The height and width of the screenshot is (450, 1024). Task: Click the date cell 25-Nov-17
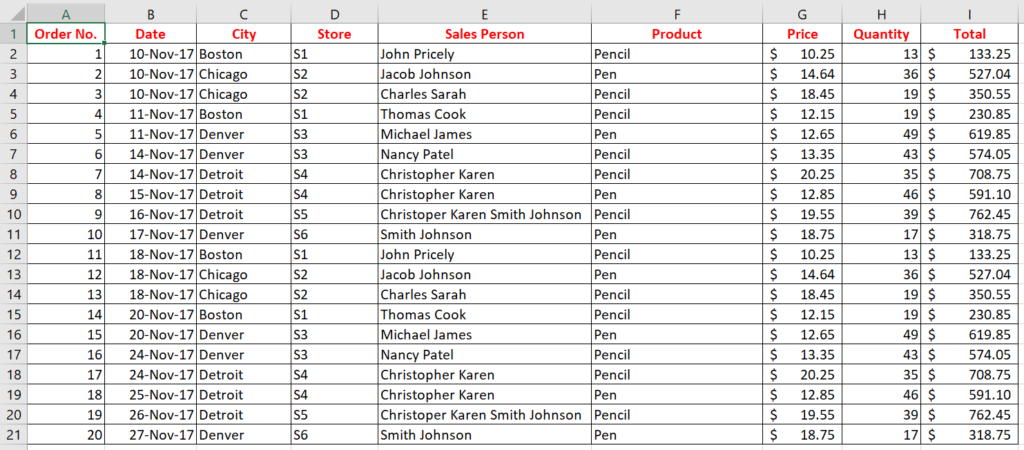coord(150,394)
